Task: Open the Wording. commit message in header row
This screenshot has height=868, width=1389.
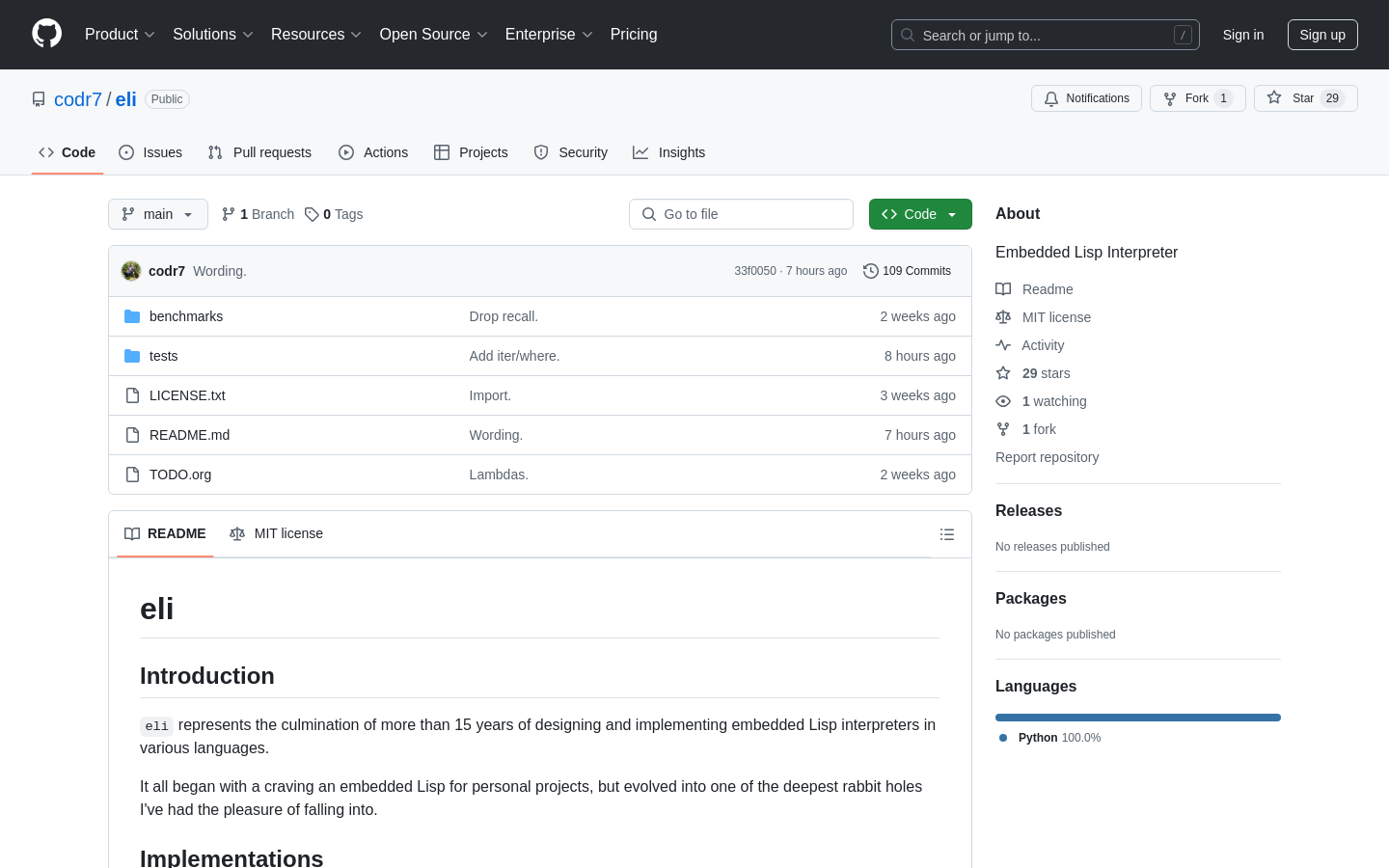Action: point(220,271)
